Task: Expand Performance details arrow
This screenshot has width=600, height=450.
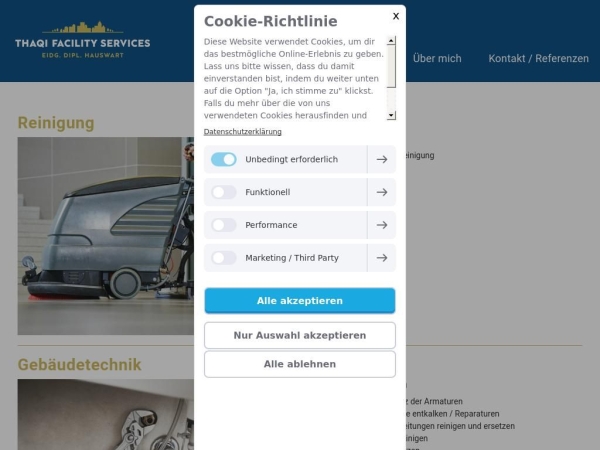Action: [382, 225]
